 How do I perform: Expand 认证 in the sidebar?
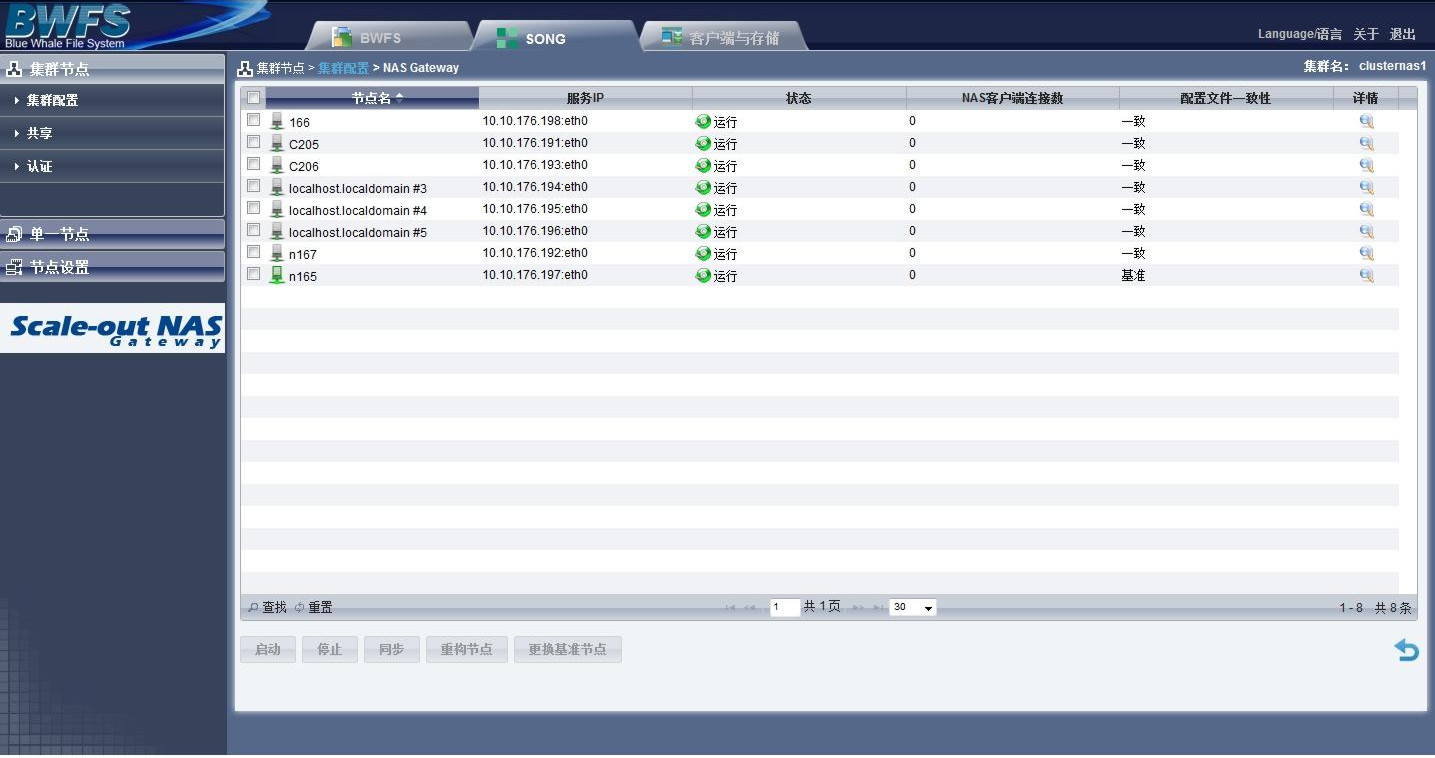pyautogui.click(x=112, y=166)
